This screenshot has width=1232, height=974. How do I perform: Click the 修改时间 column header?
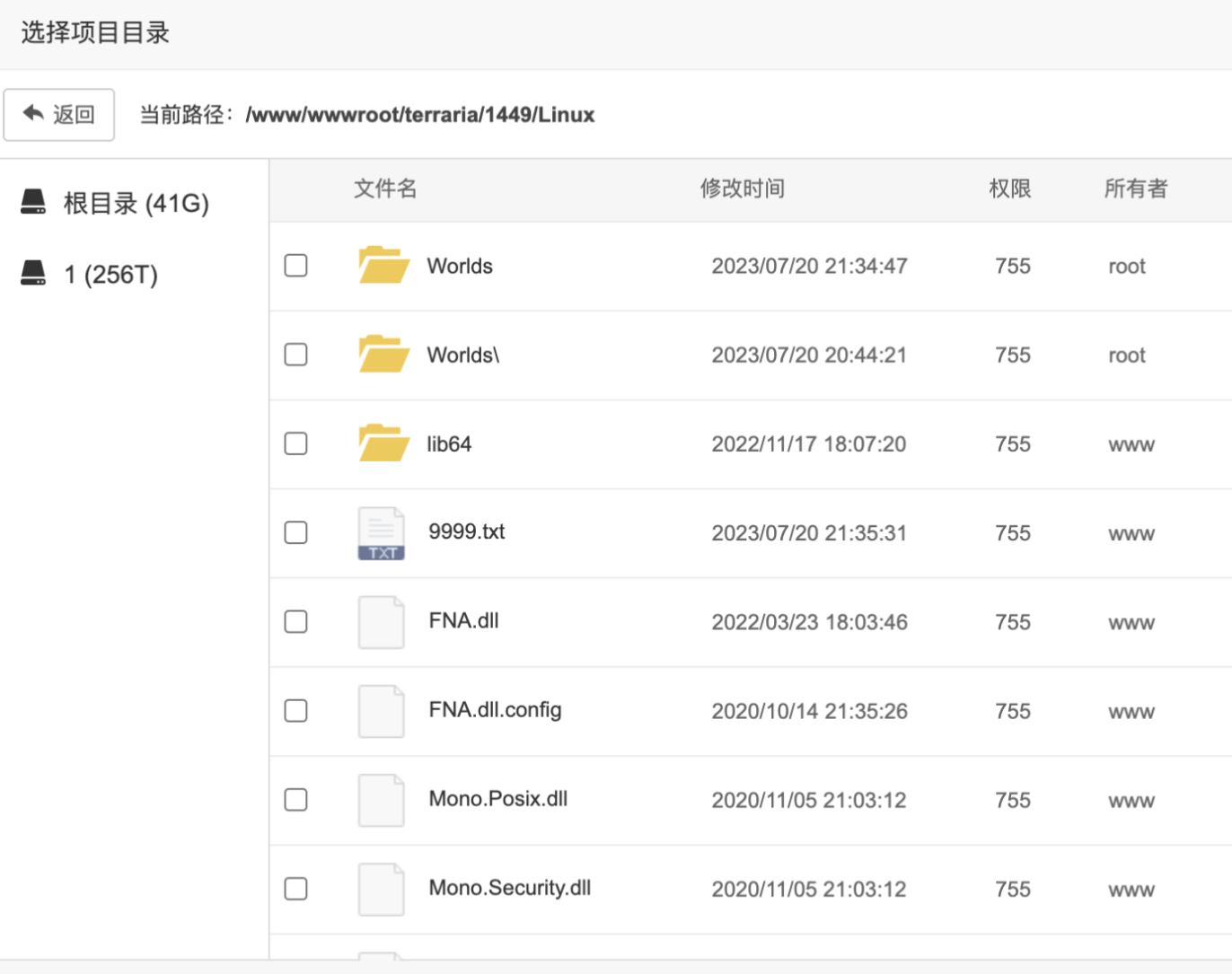[x=742, y=189]
